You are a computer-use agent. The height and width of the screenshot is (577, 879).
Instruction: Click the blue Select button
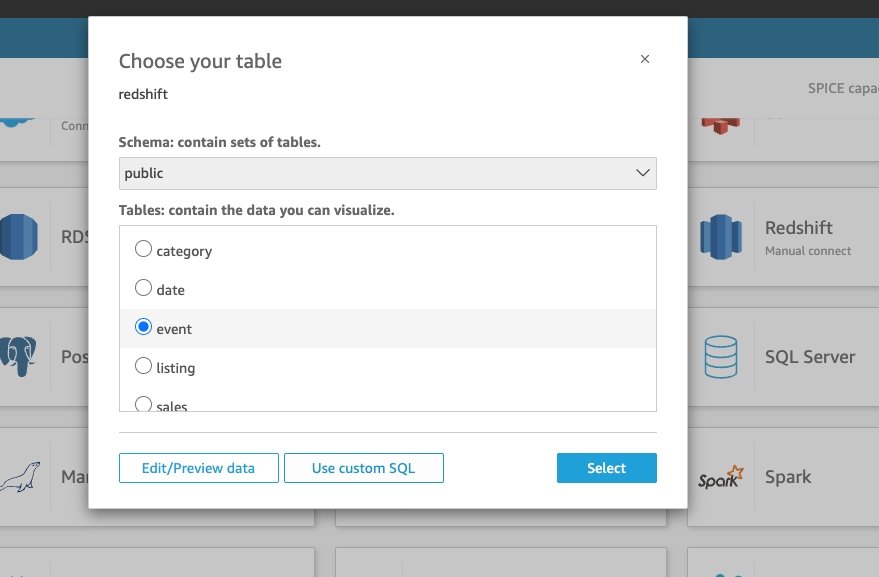[x=607, y=468]
